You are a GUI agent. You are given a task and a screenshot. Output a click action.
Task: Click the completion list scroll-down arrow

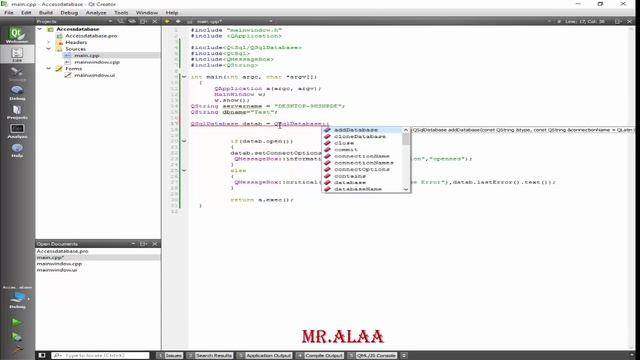point(406,189)
